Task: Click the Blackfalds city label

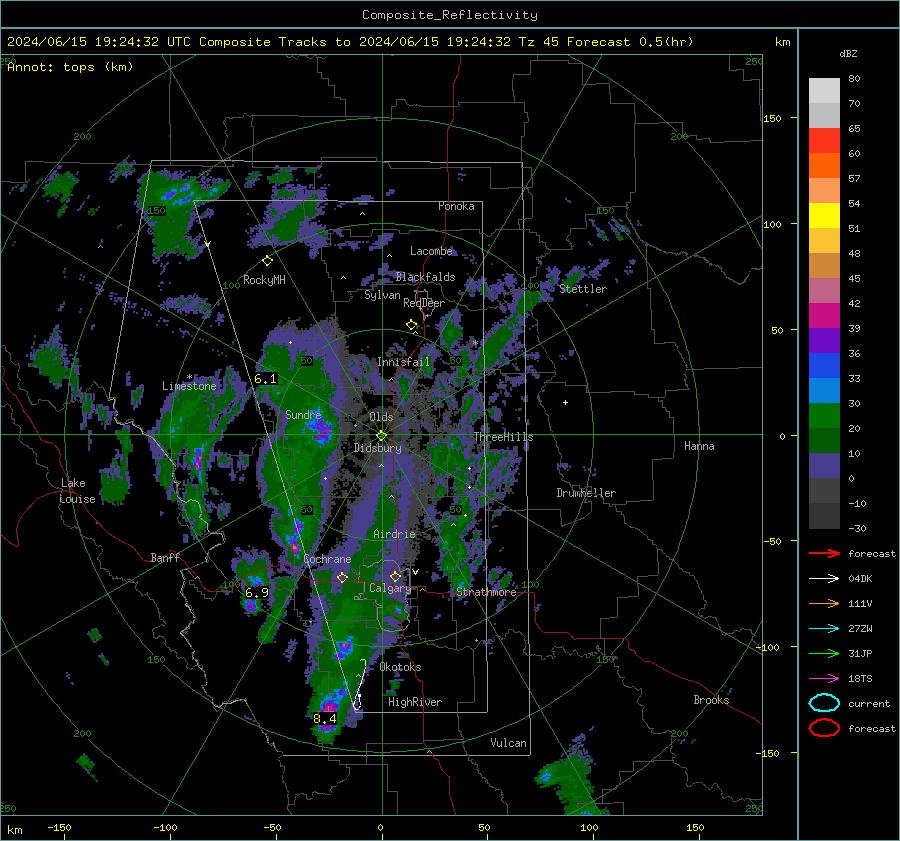Action: [x=425, y=277]
